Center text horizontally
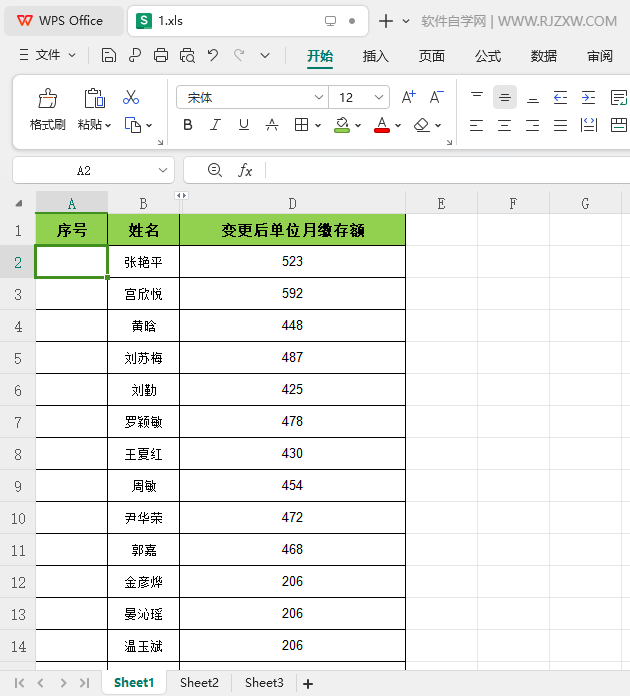The height and width of the screenshot is (696, 630). click(504, 125)
